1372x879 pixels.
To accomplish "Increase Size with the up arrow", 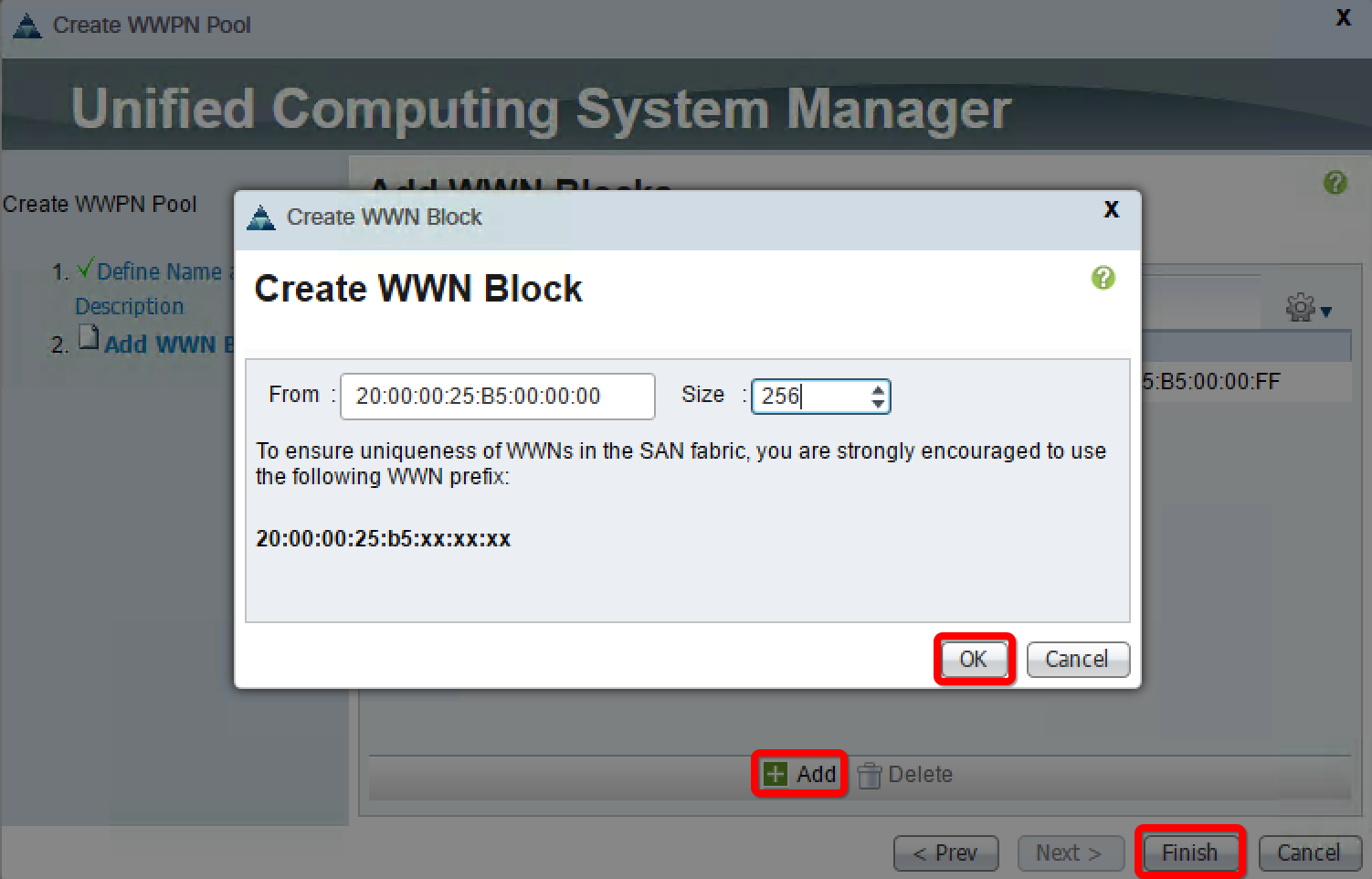I will [x=878, y=389].
